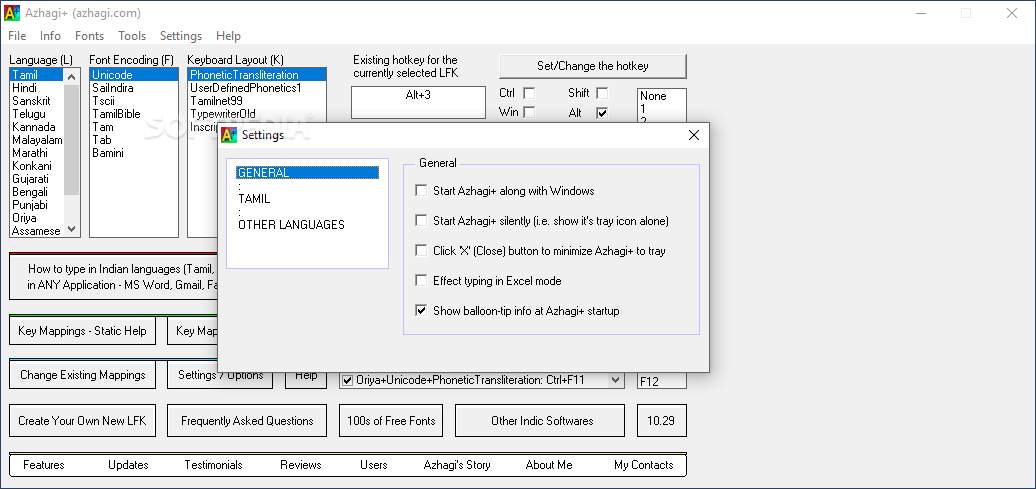Enable Start Azhagi+ along with Windows
This screenshot has height=489, width=1036.
coord(421,190)
